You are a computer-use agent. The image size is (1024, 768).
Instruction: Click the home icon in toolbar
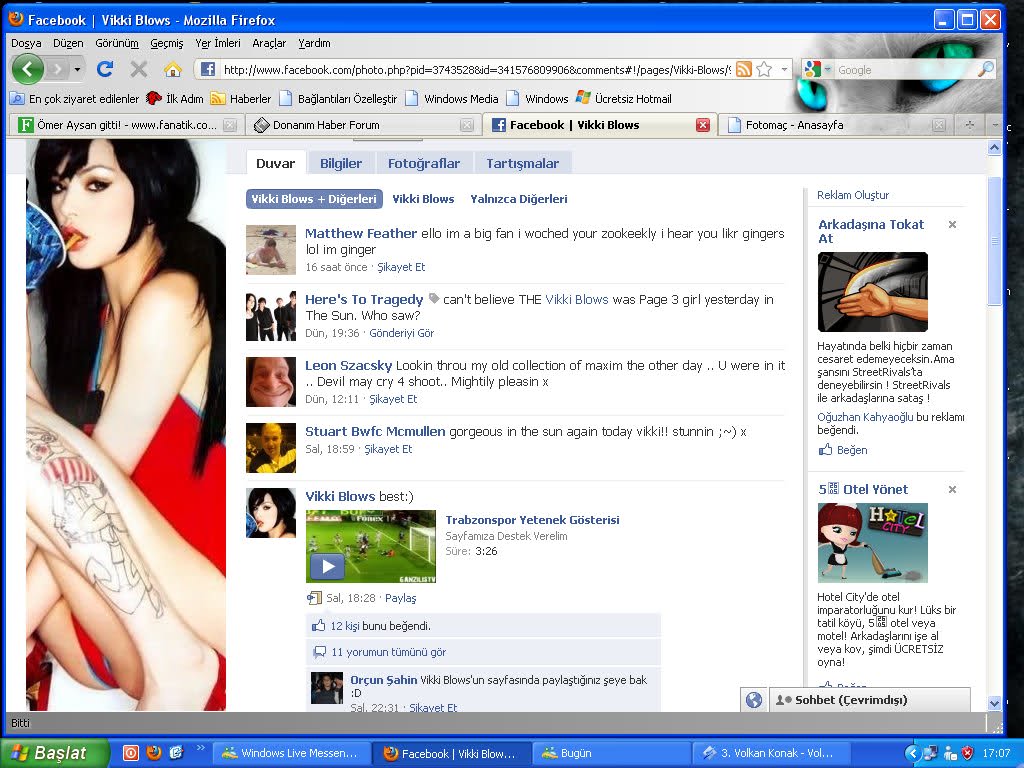click(173, 69)
